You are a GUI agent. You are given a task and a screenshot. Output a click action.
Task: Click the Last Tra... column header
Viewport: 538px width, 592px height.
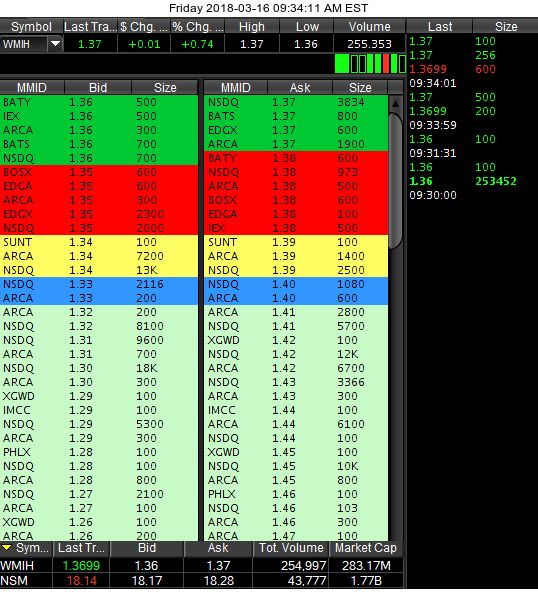pos(91,27)
